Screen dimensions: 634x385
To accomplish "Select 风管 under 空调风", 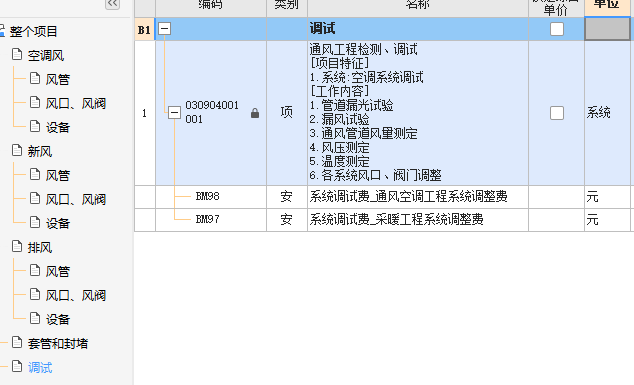I will [57, 79].
